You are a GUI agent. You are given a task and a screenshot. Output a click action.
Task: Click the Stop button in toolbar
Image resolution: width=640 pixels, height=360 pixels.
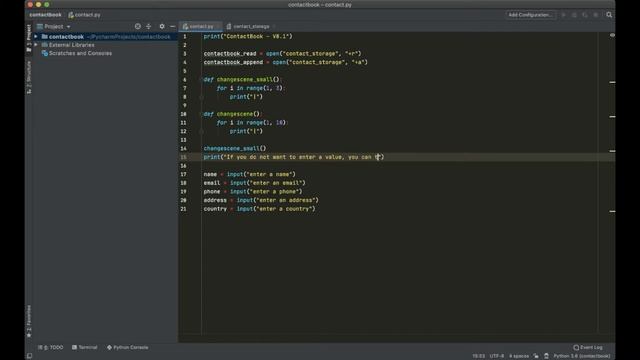596,15
